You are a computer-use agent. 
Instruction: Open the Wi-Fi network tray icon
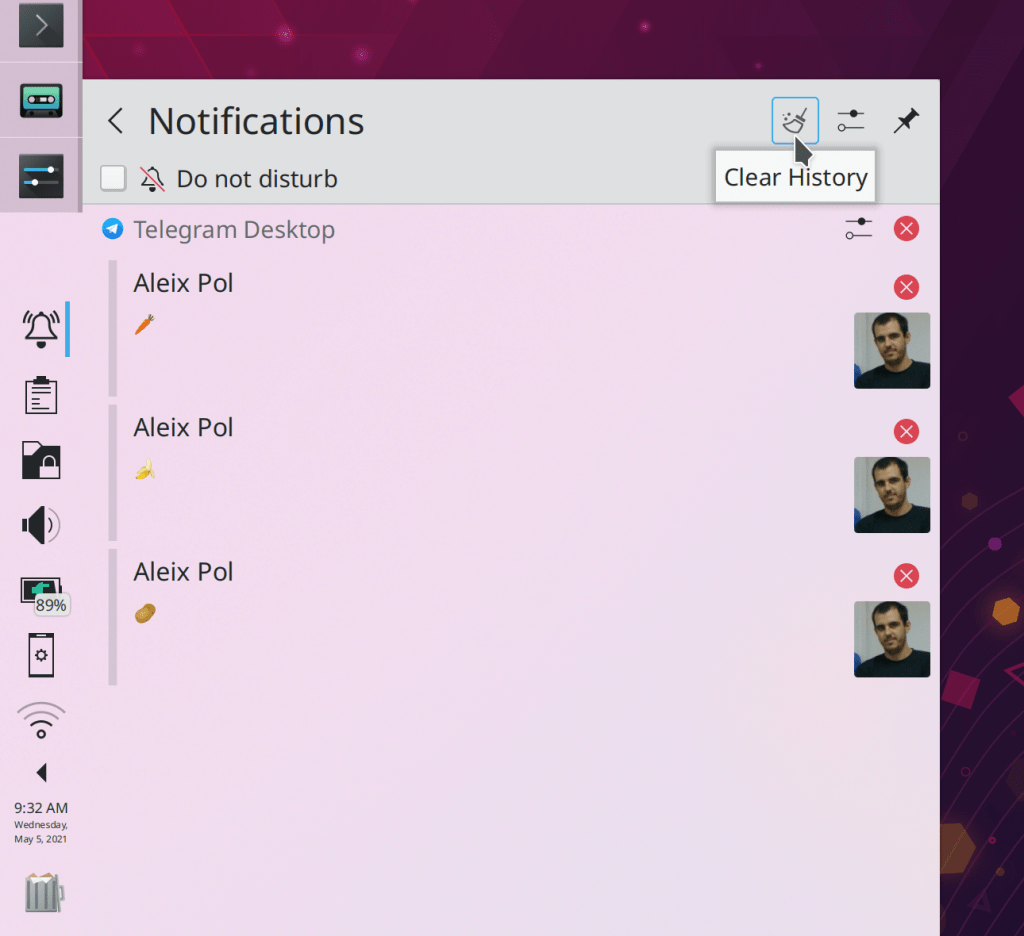pyautogui.click(x=41, y=720)
